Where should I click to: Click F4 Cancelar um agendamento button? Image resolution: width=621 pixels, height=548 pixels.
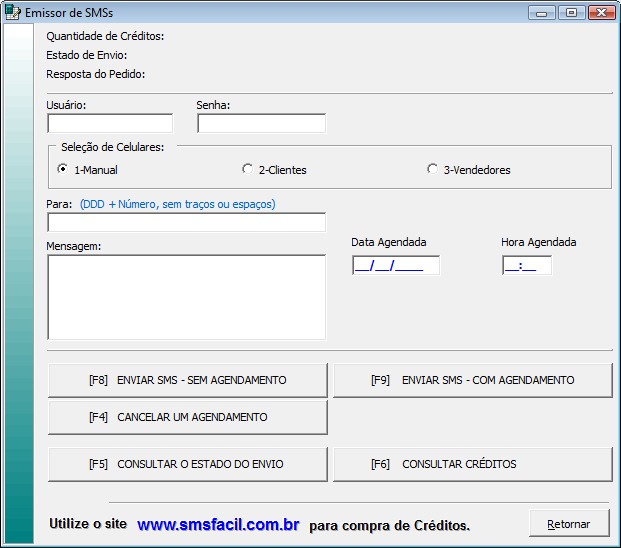tap(187, 417)
